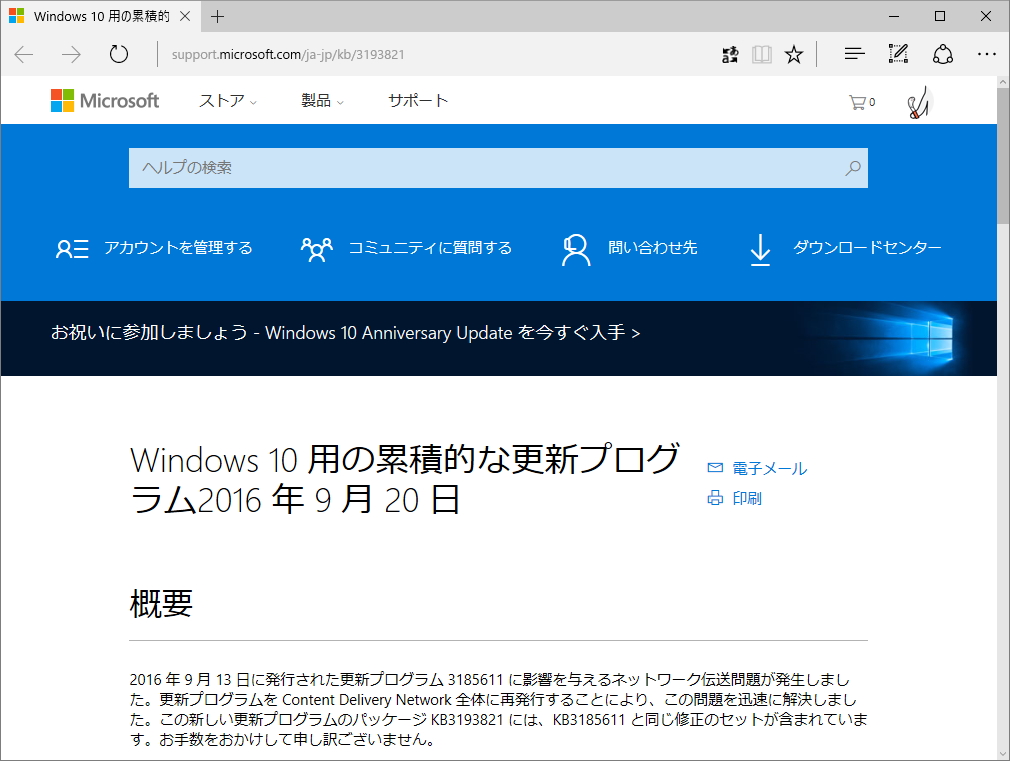1010x761 pixels.
Task: Click the user account avatar
Action: [919, 102]
